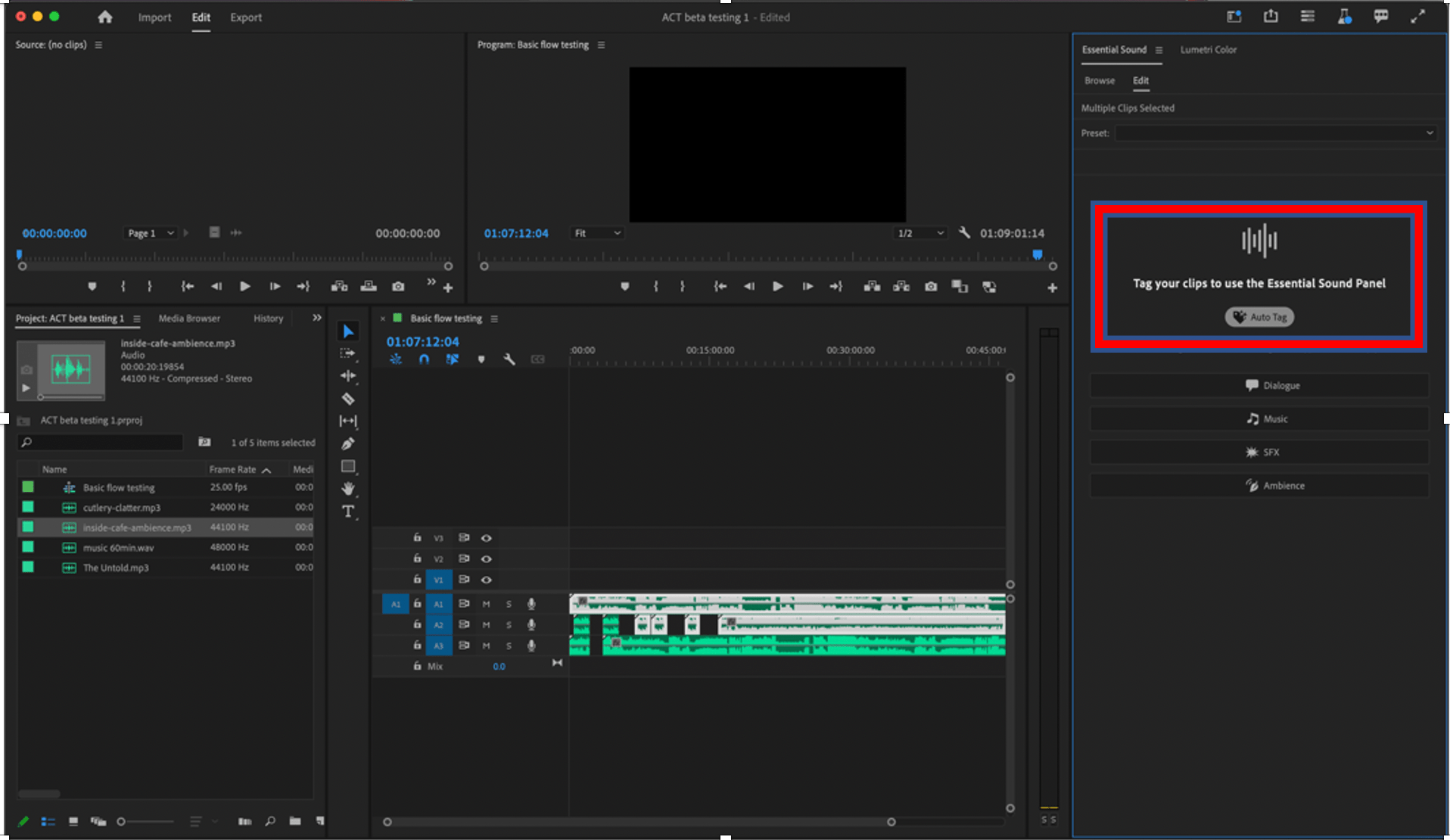Open the Fit zoom dropdown in Program monitor
This screenshot has width=1450, height=840.
596,232
